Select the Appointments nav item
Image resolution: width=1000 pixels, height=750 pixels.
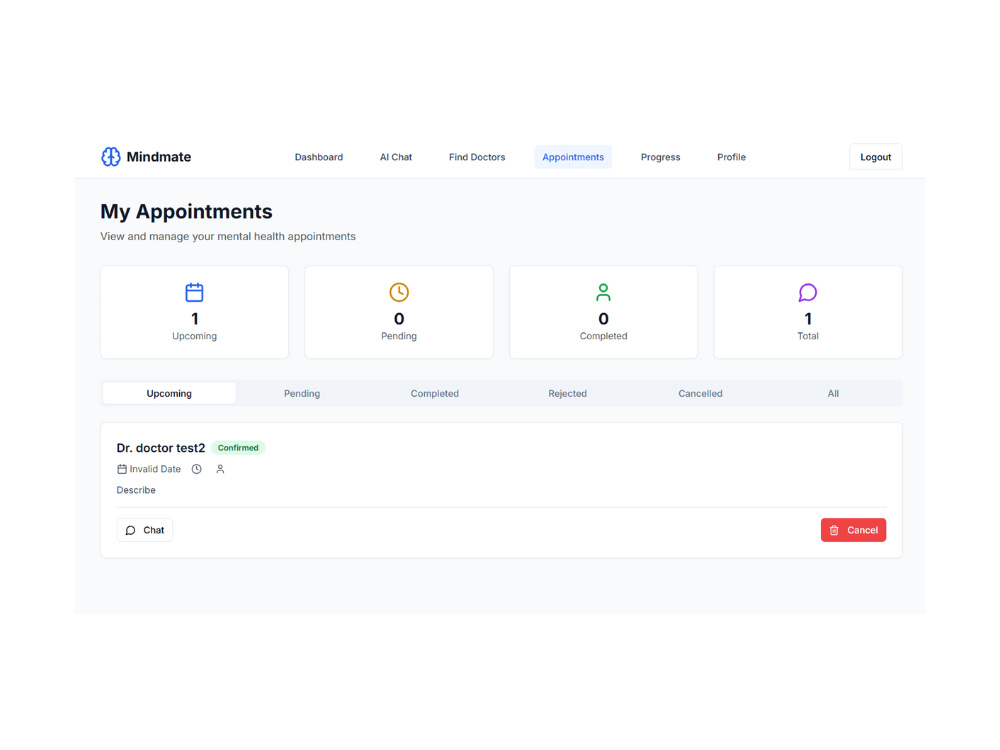(573, 157)
